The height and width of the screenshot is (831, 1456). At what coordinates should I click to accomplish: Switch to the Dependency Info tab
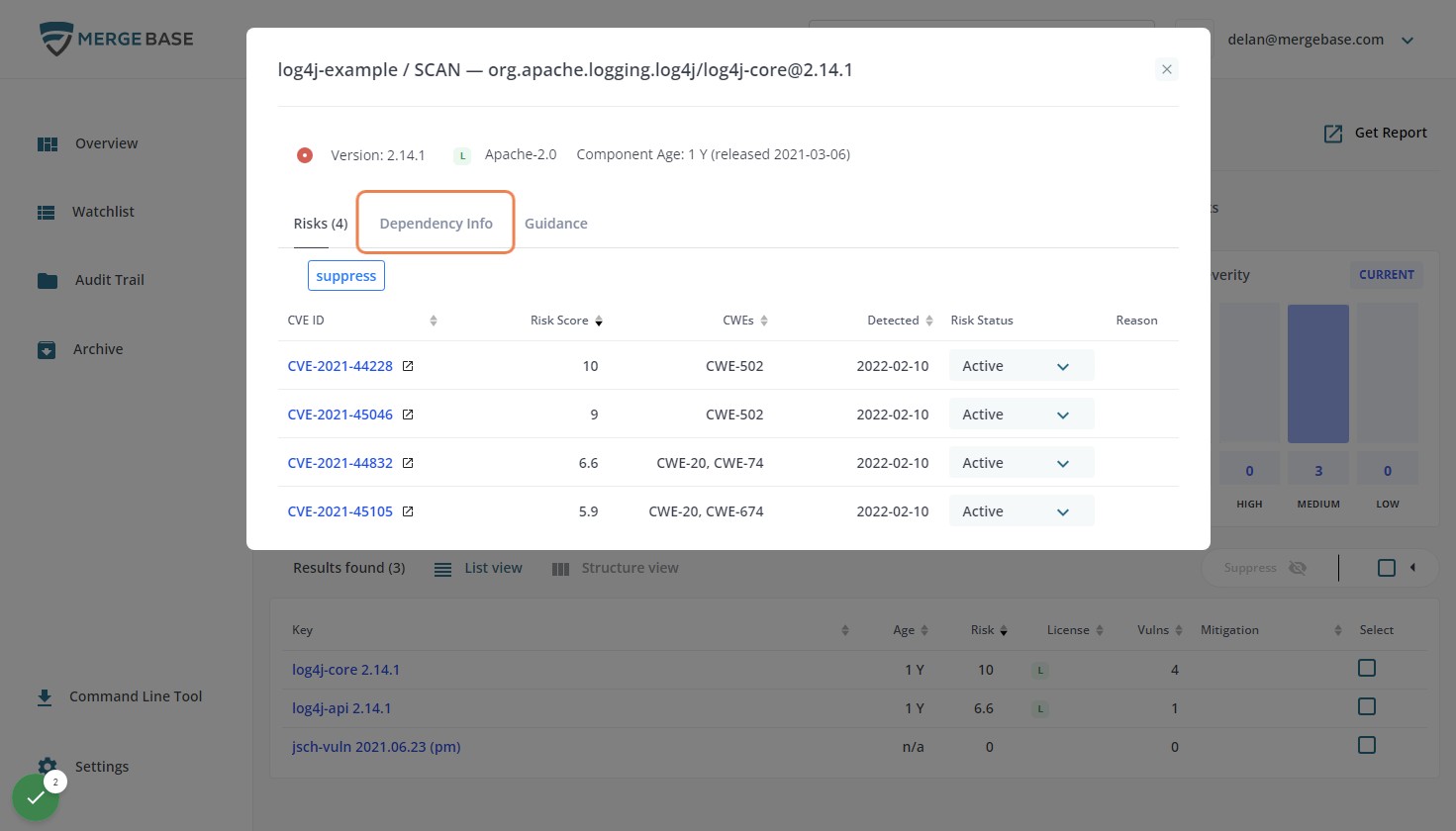[x=436, y=224]
